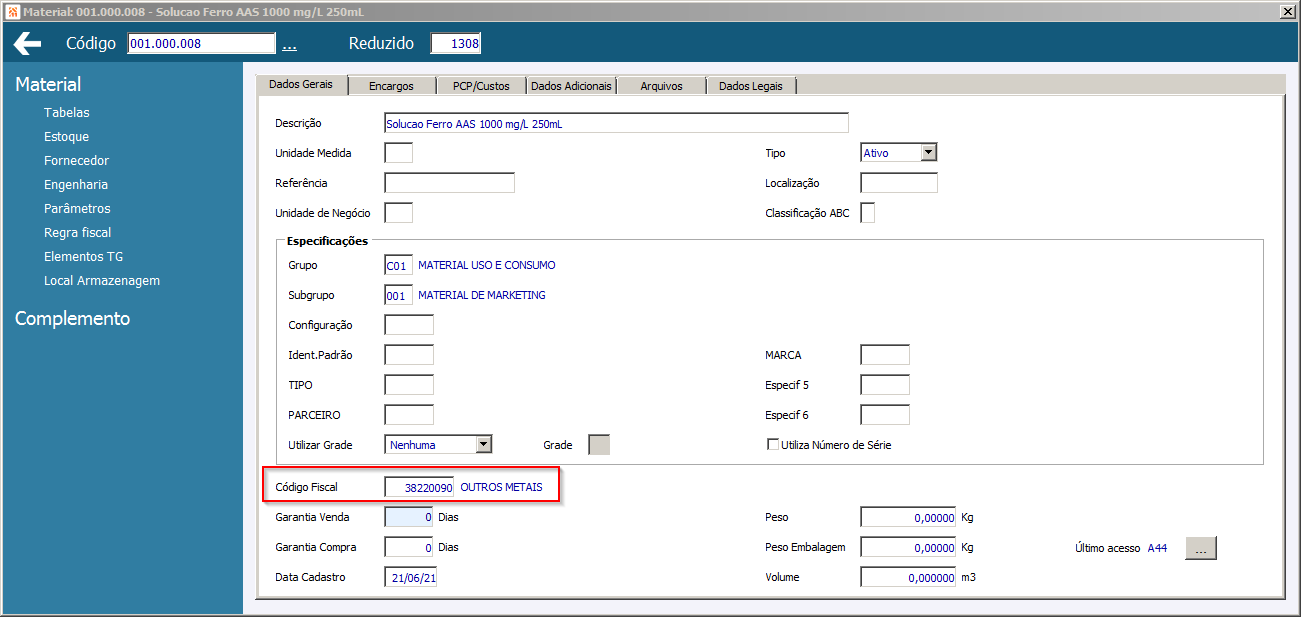
Task: Expand the Utilizar Grade dropdown
Action: [484, 445]
